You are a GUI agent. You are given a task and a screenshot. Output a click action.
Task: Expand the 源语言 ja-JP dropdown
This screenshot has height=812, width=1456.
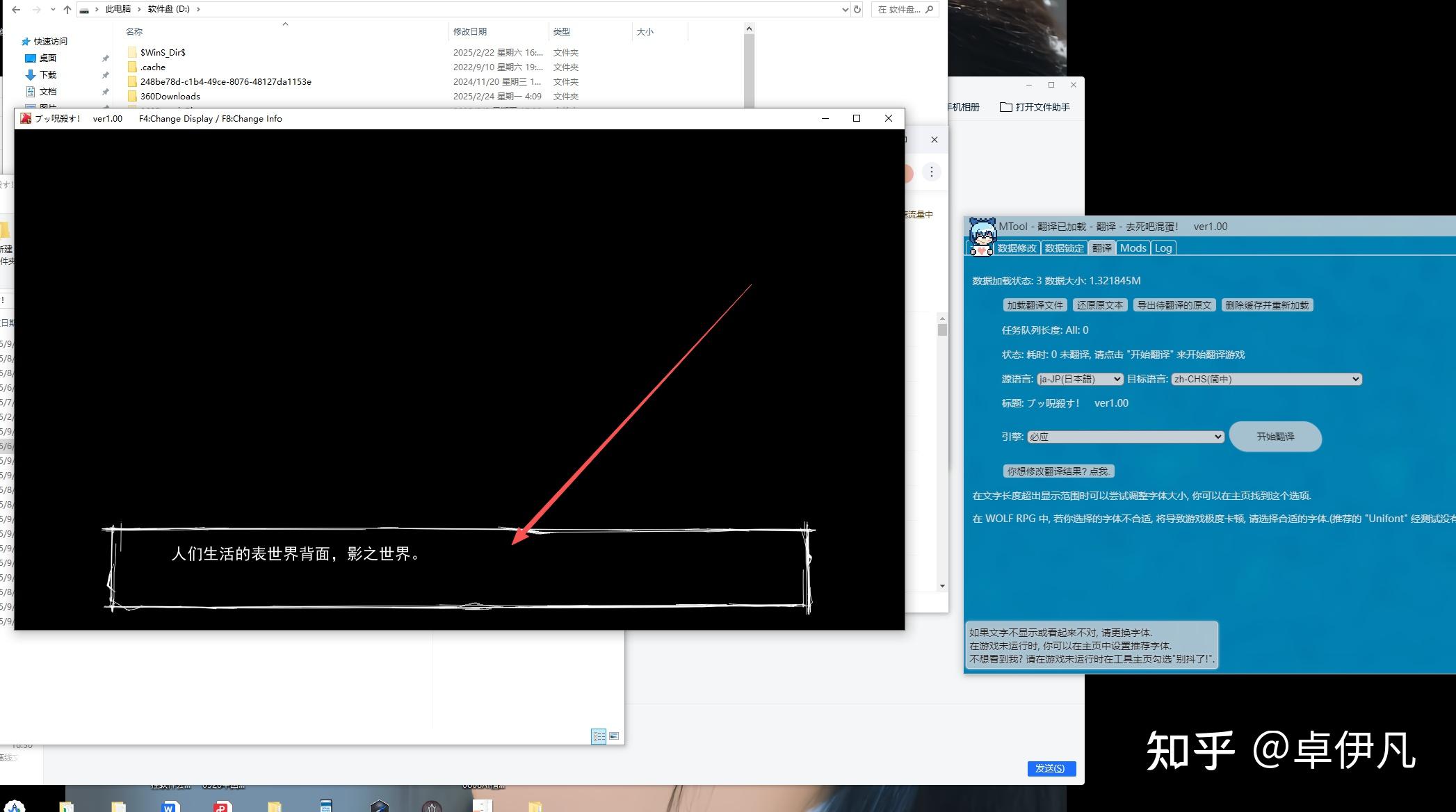[1080, 379]
